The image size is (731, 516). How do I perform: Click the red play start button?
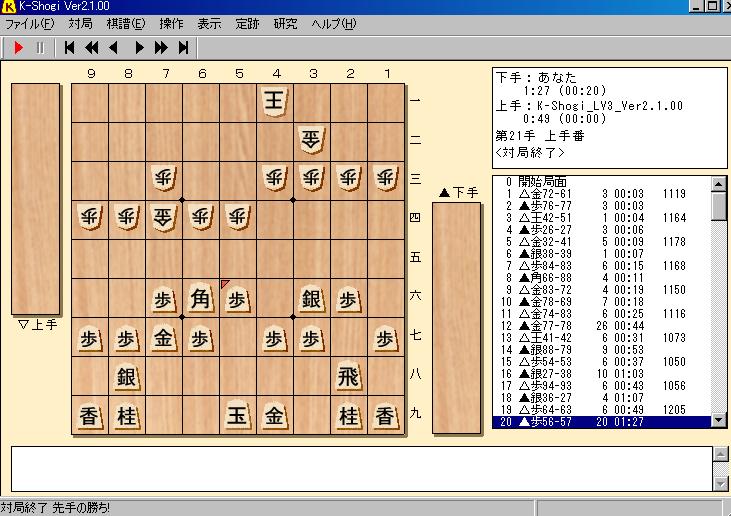coord(18,48)
